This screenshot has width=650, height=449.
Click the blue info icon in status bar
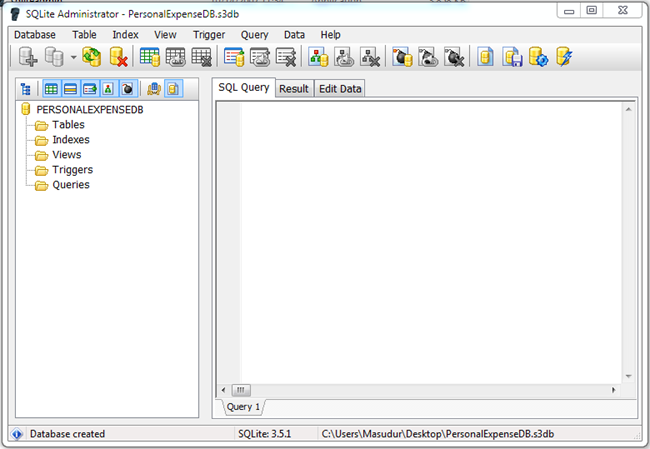click(17, 434)
